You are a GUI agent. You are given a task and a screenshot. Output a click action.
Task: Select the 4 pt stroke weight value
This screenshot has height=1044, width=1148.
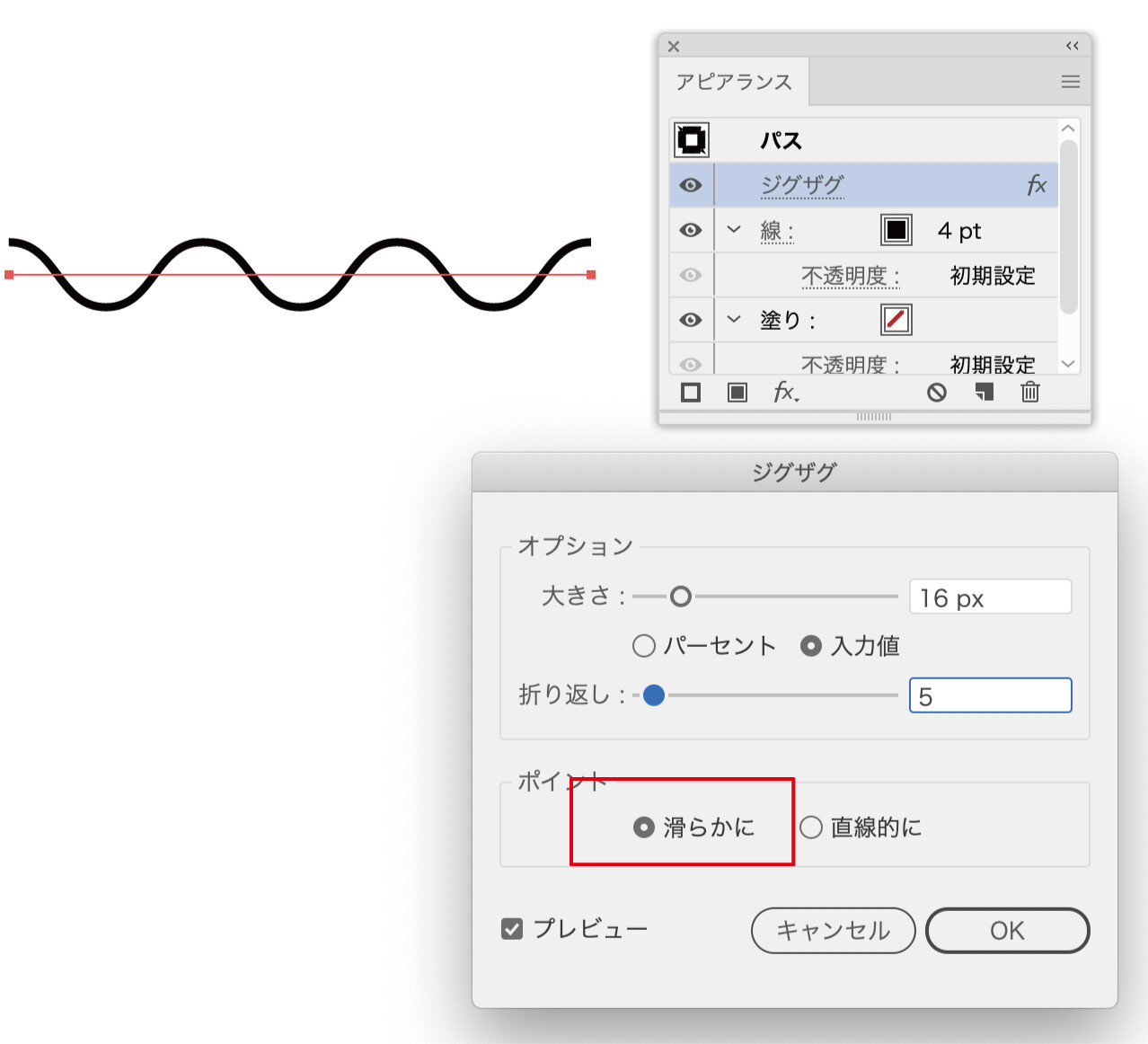(x=959, y=231)
